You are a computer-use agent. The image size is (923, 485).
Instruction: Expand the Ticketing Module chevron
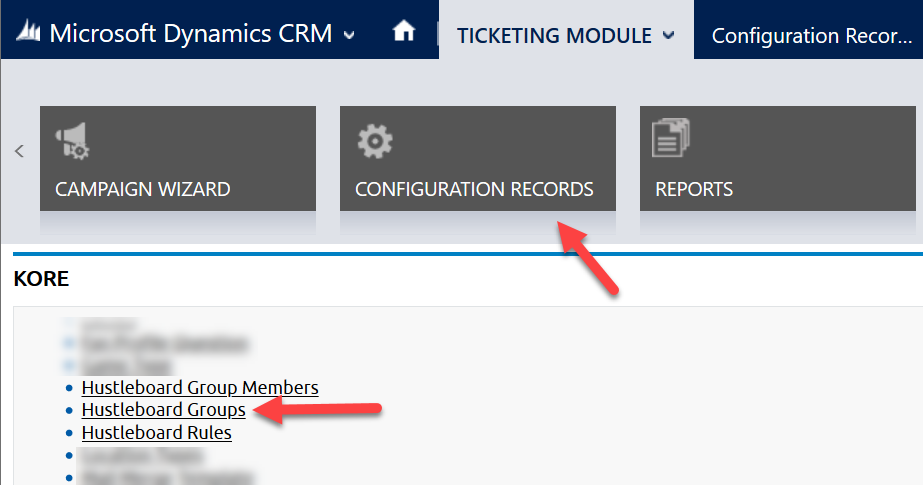click(x=668, y=35)
